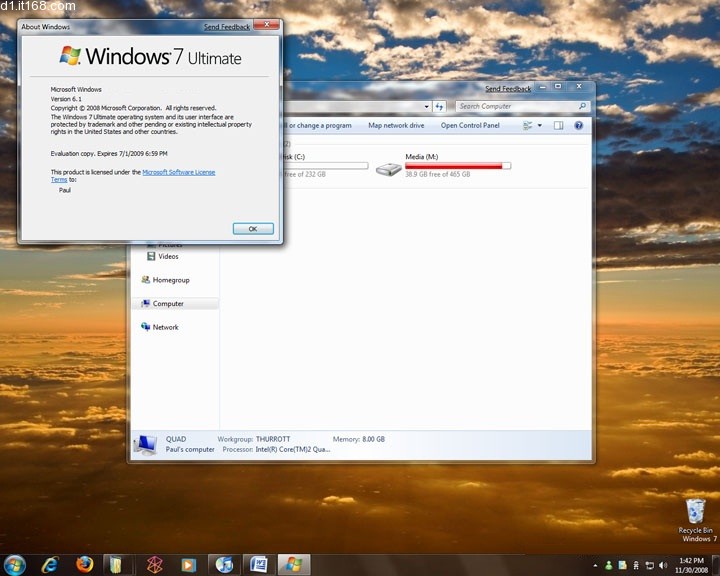The width and height of the screenshot is (720, 576).
Task: Click Workgroup value THURROTT
Action: (273, 439)
